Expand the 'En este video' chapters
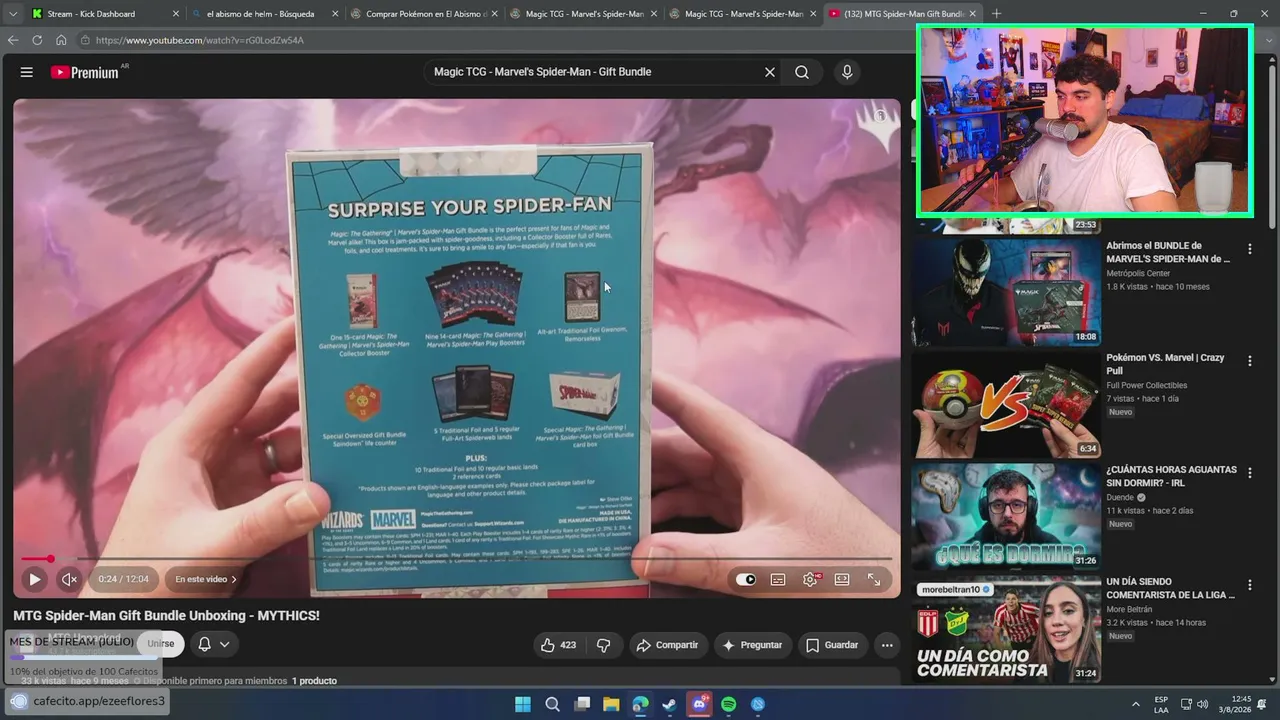Screen dimensions: 1280x720 206,579
